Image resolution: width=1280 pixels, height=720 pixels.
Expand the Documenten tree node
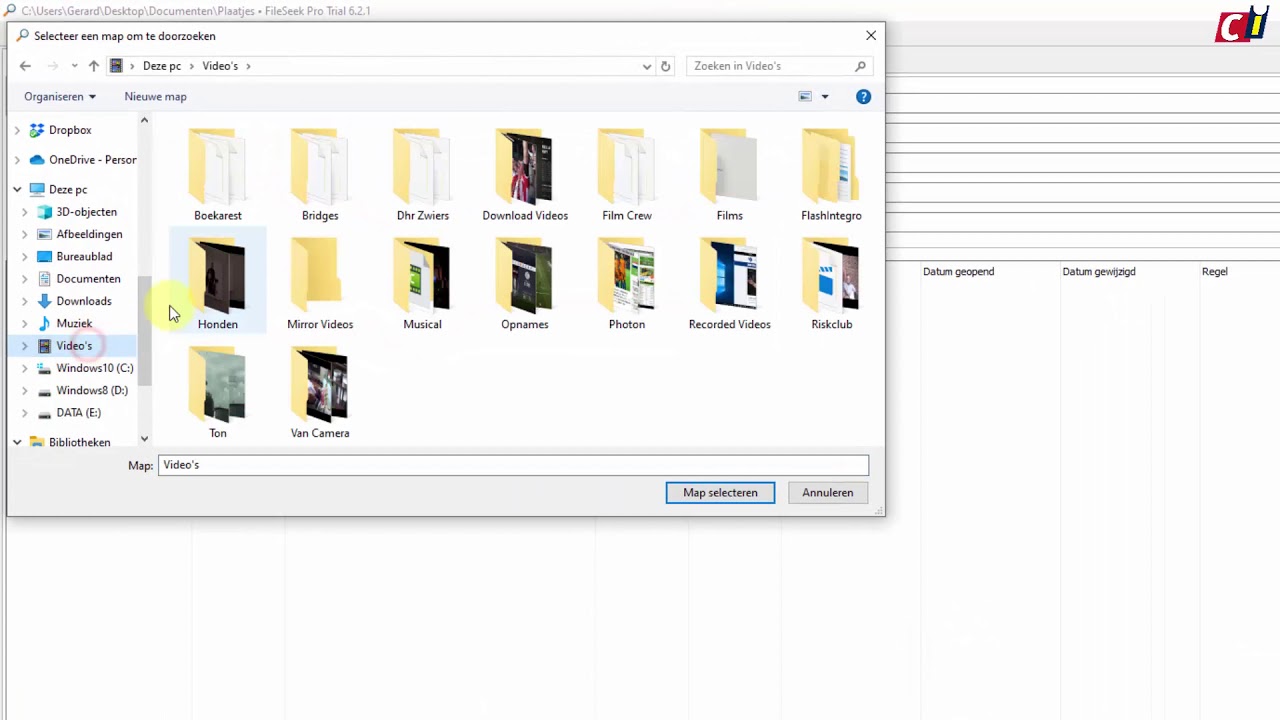[x=25, y=279]
